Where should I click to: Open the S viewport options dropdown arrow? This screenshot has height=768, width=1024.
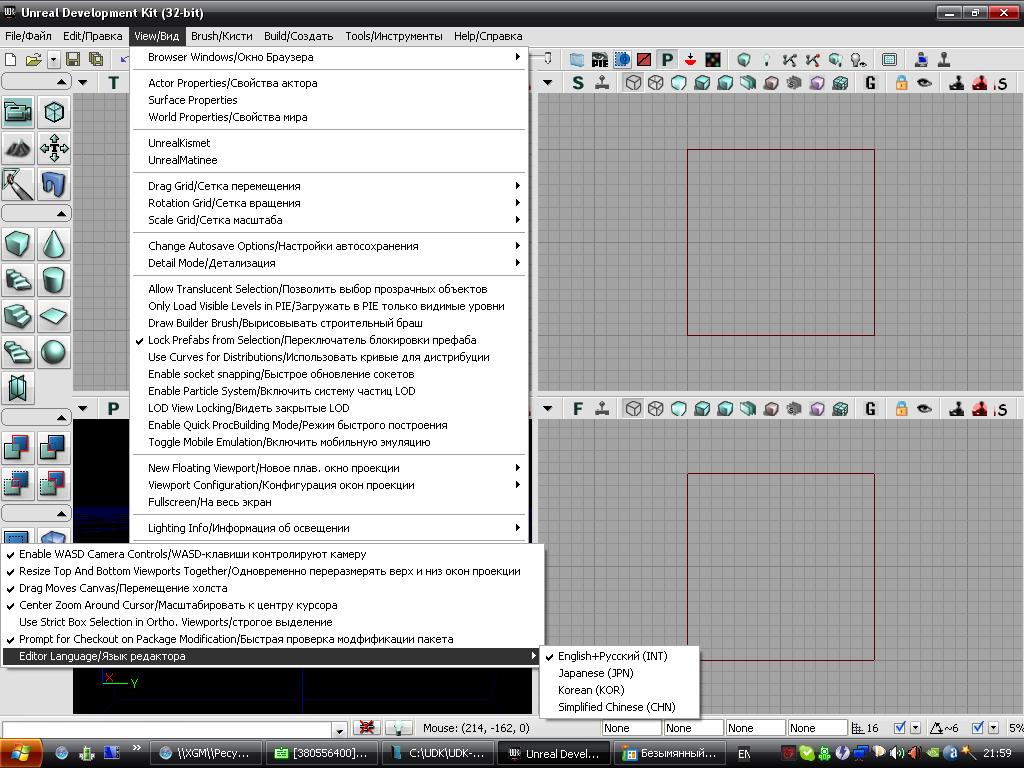pyautogui.click(x=548, y=82)
